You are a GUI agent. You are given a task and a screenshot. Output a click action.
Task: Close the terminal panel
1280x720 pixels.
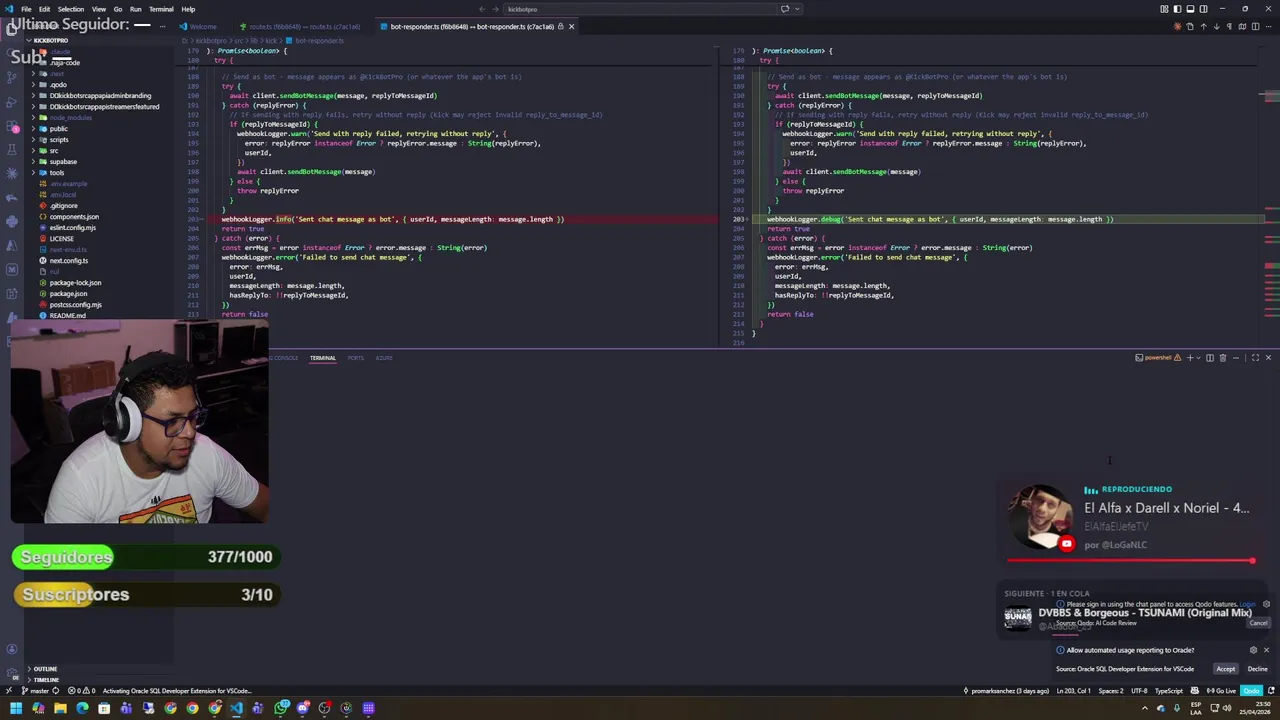pyautogui.click(x=1268, y=358)
